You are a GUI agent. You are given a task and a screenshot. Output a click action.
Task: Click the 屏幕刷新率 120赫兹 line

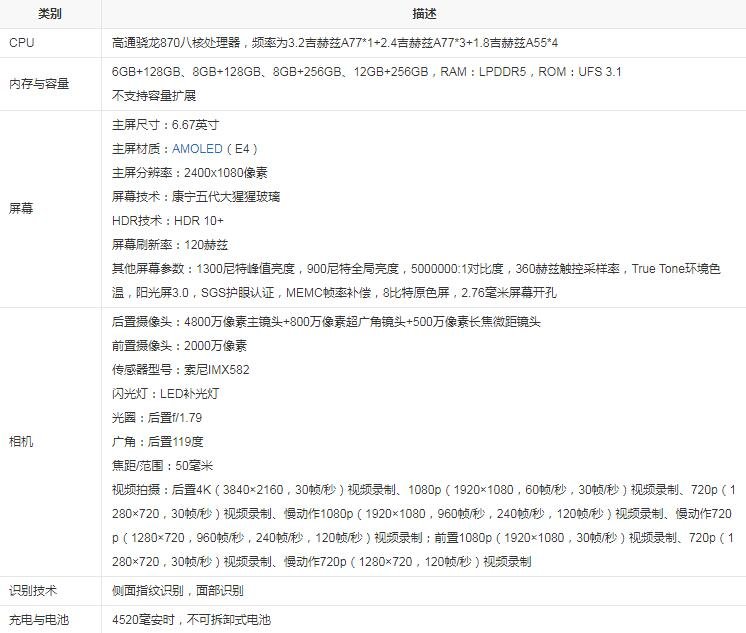[x=170, y=245]
